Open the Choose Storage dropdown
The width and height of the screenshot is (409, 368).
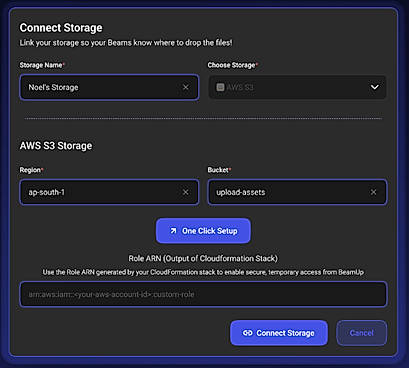[x=297, y=87]
